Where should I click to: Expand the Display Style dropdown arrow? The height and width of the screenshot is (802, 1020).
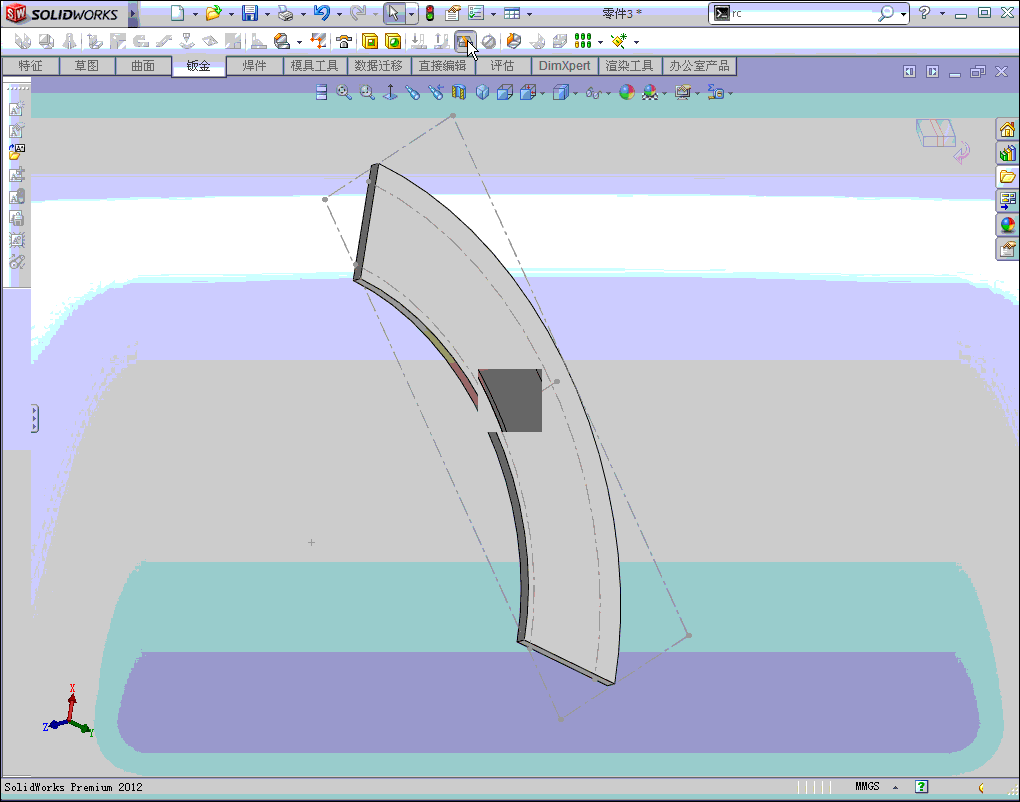pos(575,94)
